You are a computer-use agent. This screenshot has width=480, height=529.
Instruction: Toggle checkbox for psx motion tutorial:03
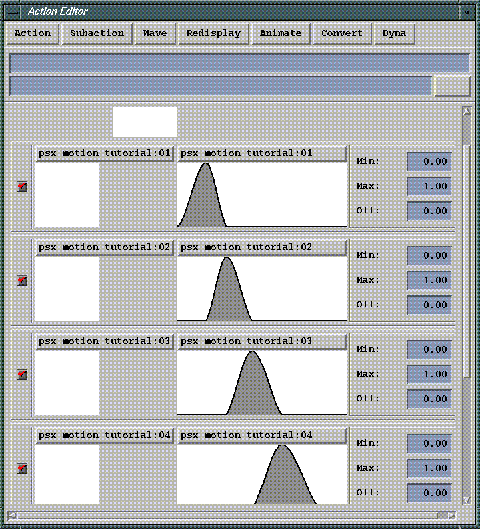click(22, 374)
